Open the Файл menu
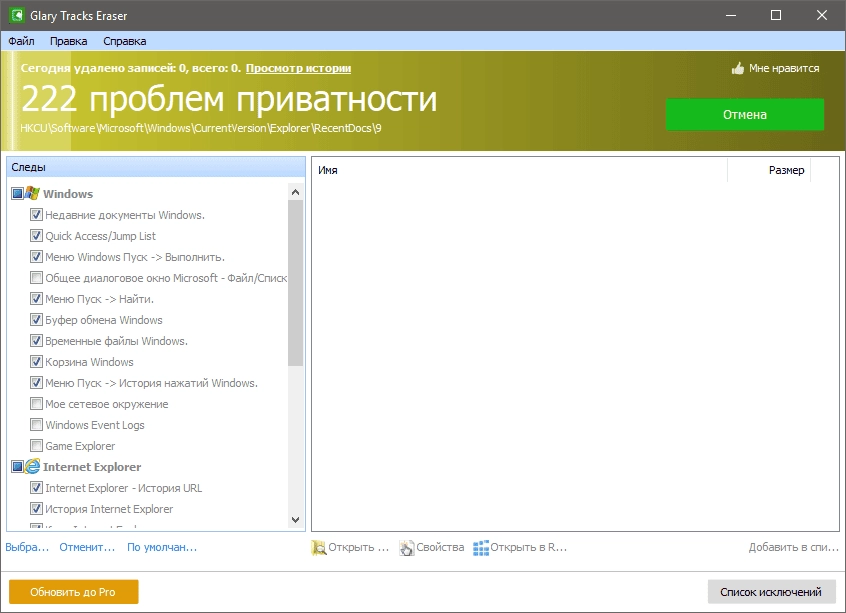This screenshot has width=846, height=613. tap(21, 41)
